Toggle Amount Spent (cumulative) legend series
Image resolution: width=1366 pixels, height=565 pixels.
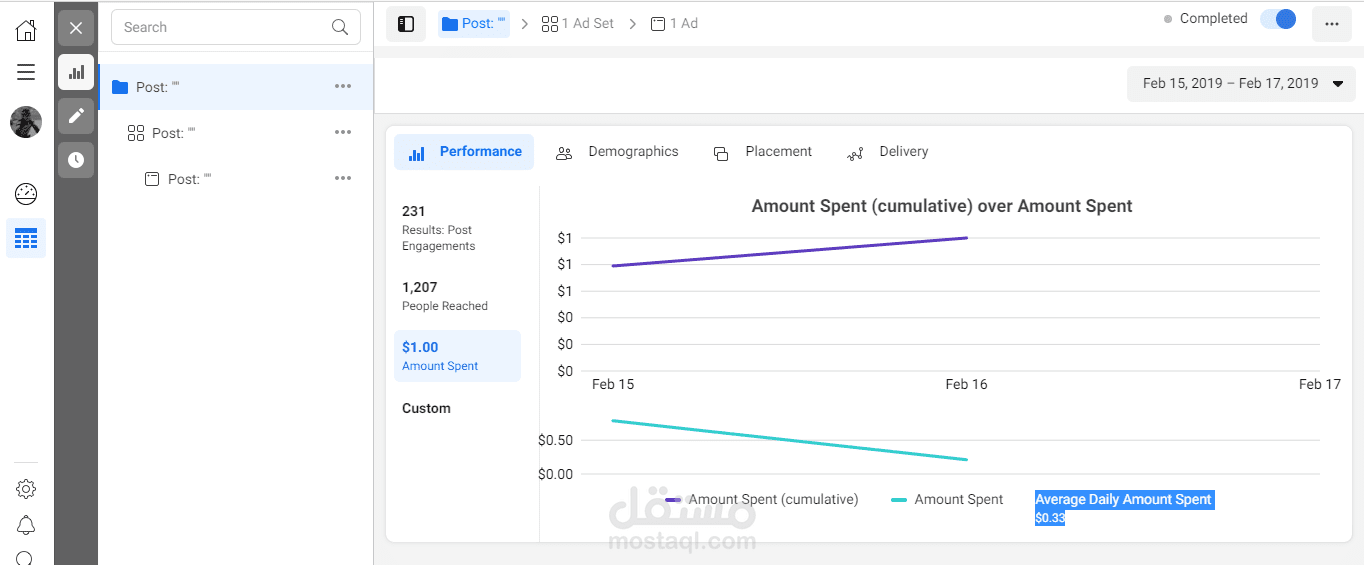(x=762, y=500)
